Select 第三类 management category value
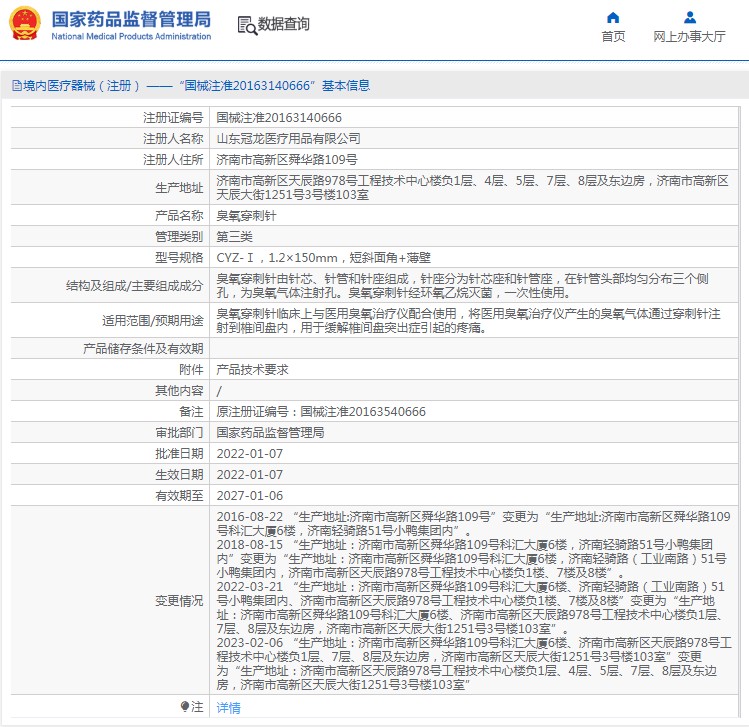The height and width of the screenshot is (727, 749). 234,237
